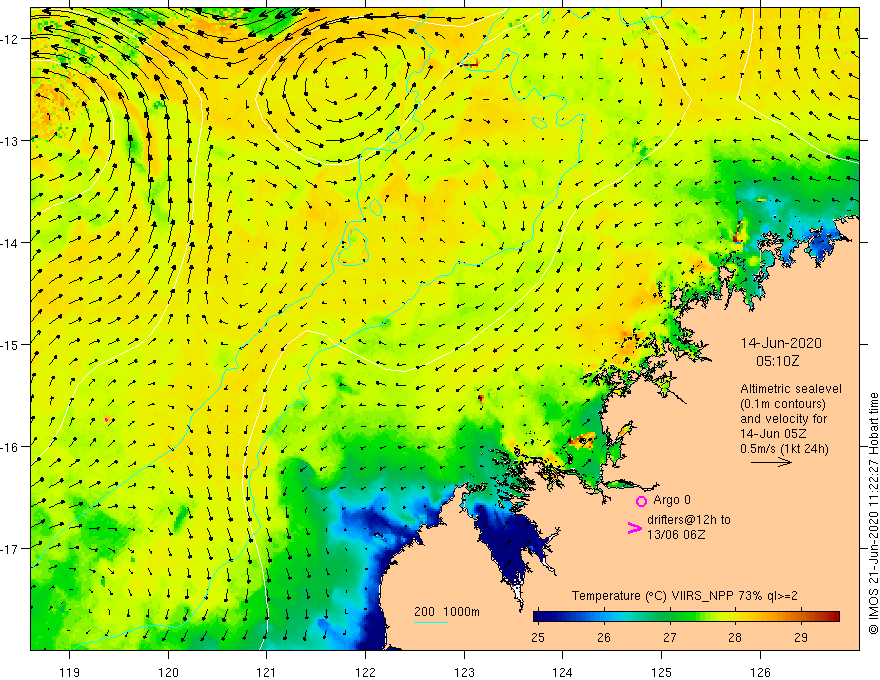
Task: Click the magenta drifter arrowhead legend marker
Action: [x=634, y=527]
